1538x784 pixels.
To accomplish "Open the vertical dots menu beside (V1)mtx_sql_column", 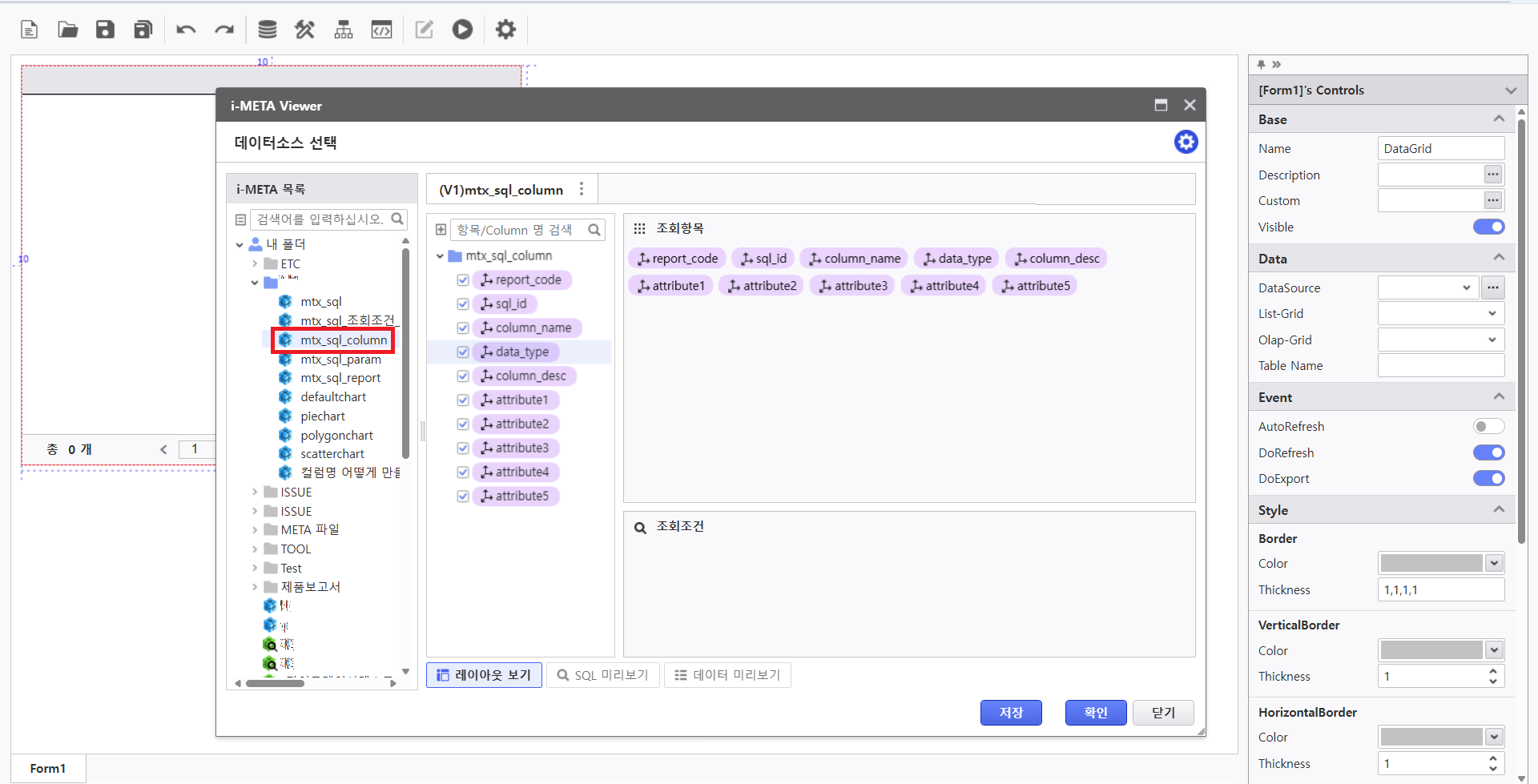I will (x=582, y=189).
